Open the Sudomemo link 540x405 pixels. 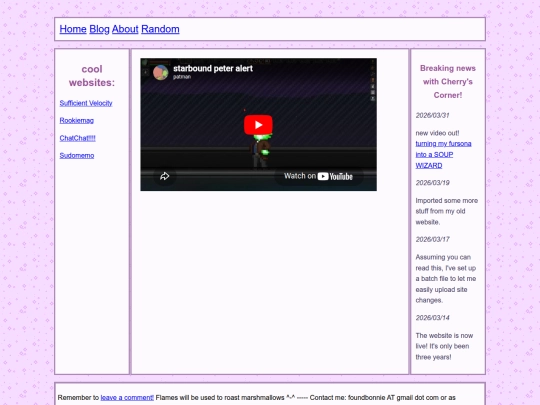click(77, 156)
